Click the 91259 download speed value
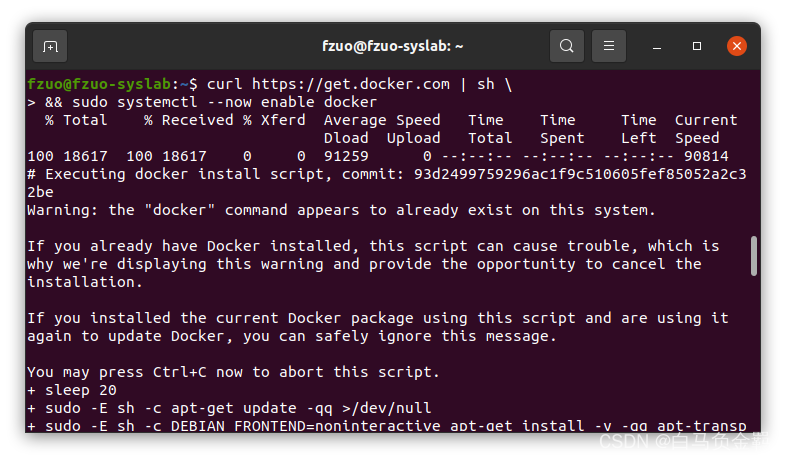 pos(346,156)
